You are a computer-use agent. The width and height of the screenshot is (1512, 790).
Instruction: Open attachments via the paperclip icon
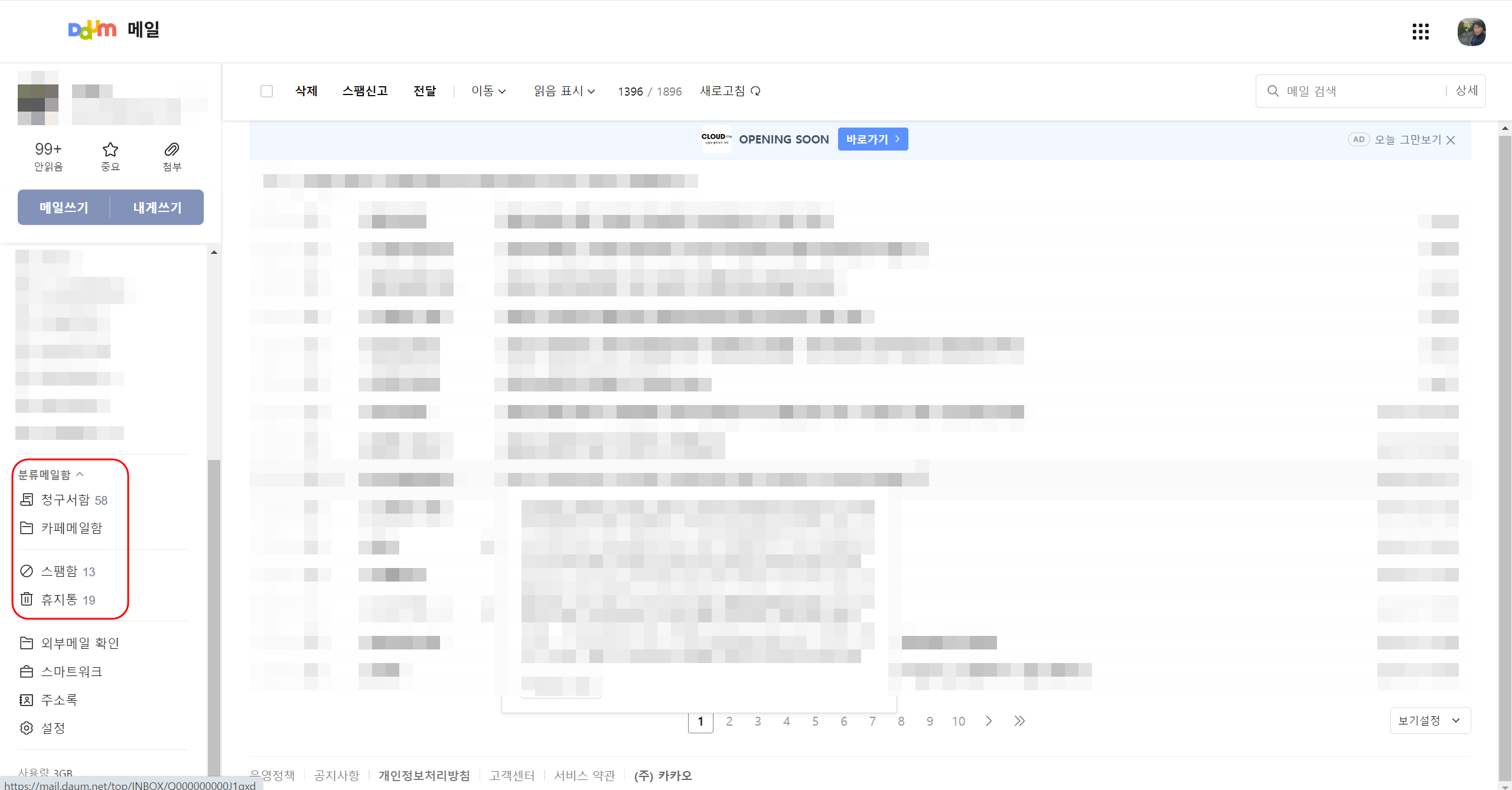click(x=172, y=149)
